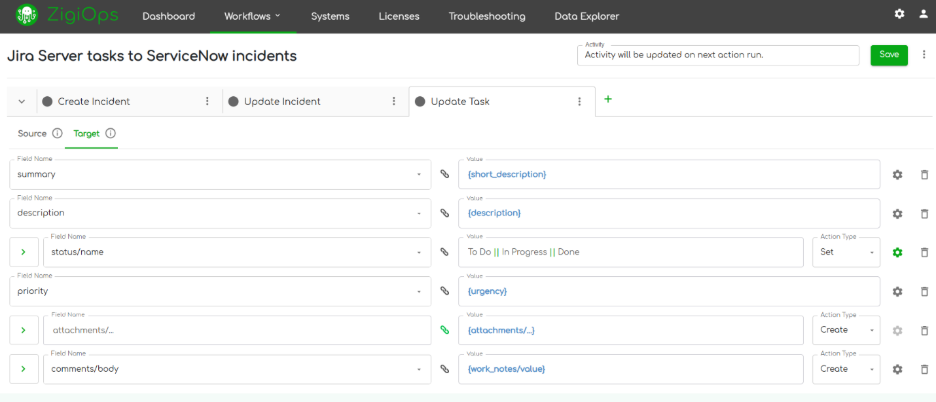Add a new action with plus icon
Image resolution: width=936 pixels, height=402 pixels.
click(x=608, y=99)
